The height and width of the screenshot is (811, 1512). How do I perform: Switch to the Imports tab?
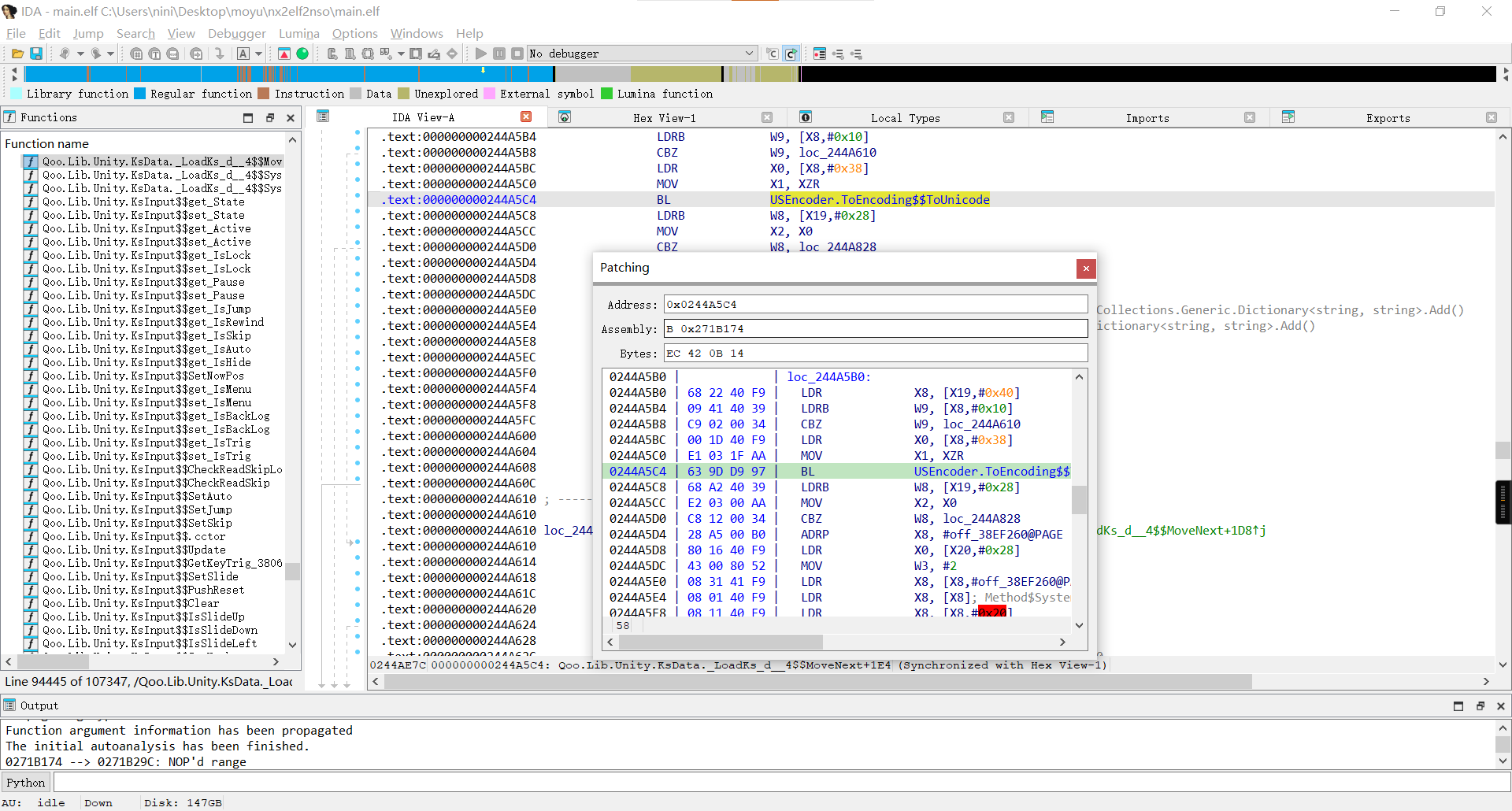1147,118
